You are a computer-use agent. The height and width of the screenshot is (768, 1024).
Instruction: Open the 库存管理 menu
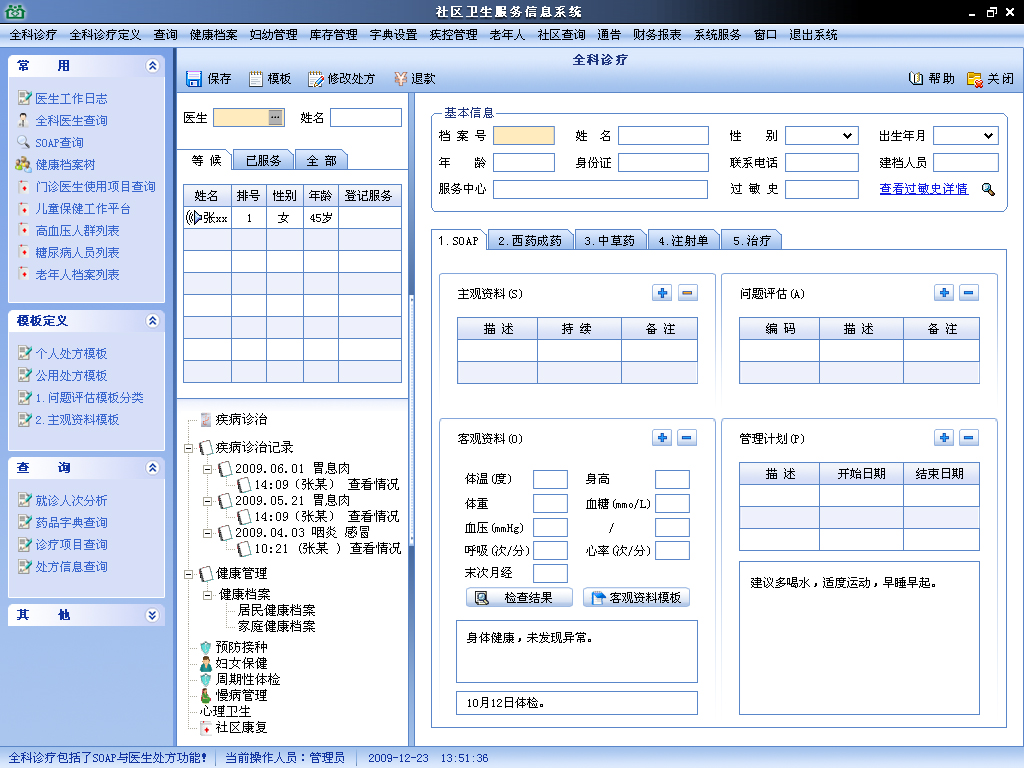[333, 34]
